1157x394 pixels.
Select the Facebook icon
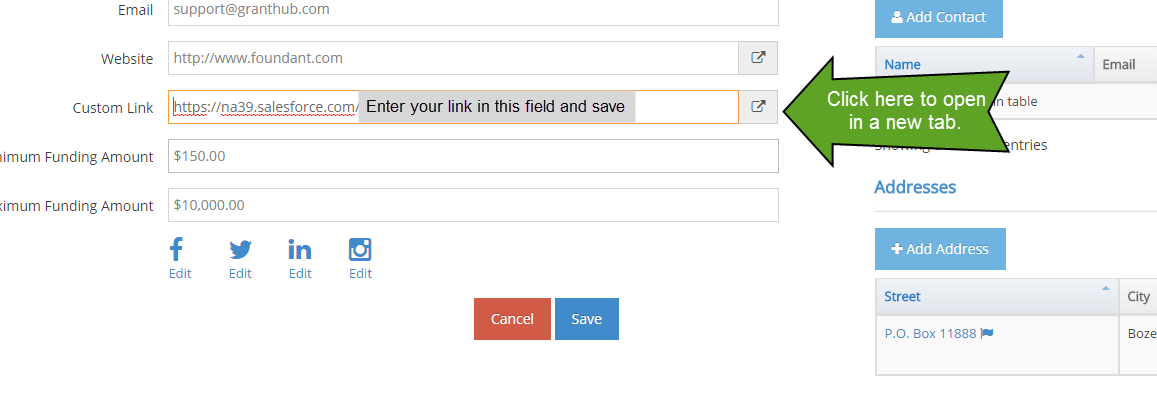(x=176, y=249)
